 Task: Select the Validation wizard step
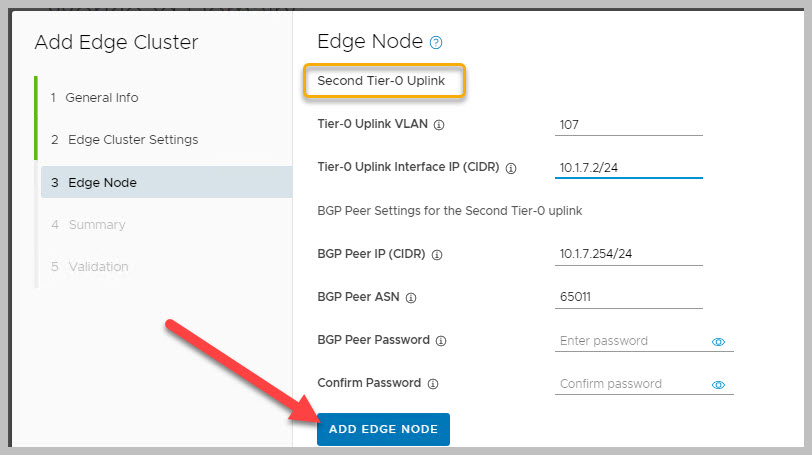[x=98, y=267]
